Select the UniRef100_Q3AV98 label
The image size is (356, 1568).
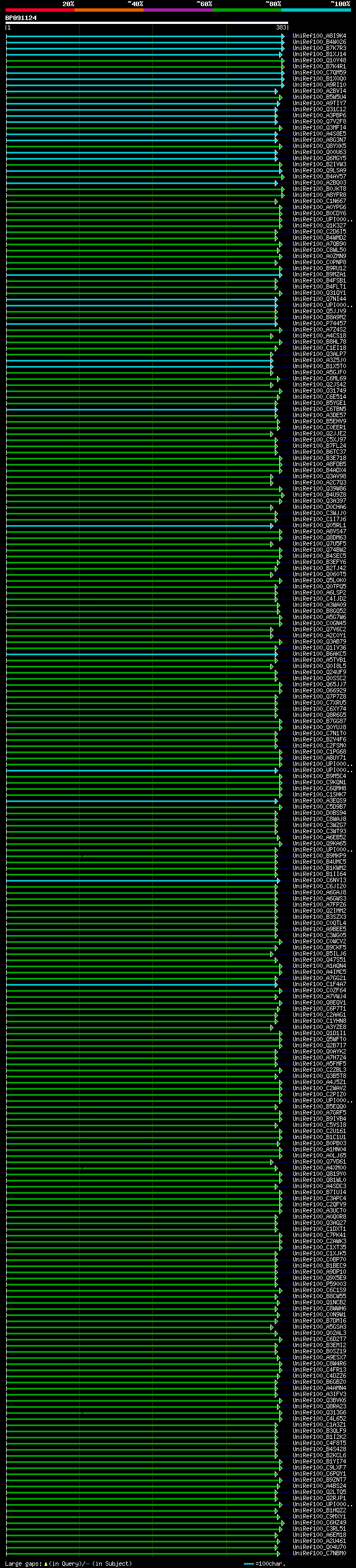pyautogui.click(x=319, y=477)
